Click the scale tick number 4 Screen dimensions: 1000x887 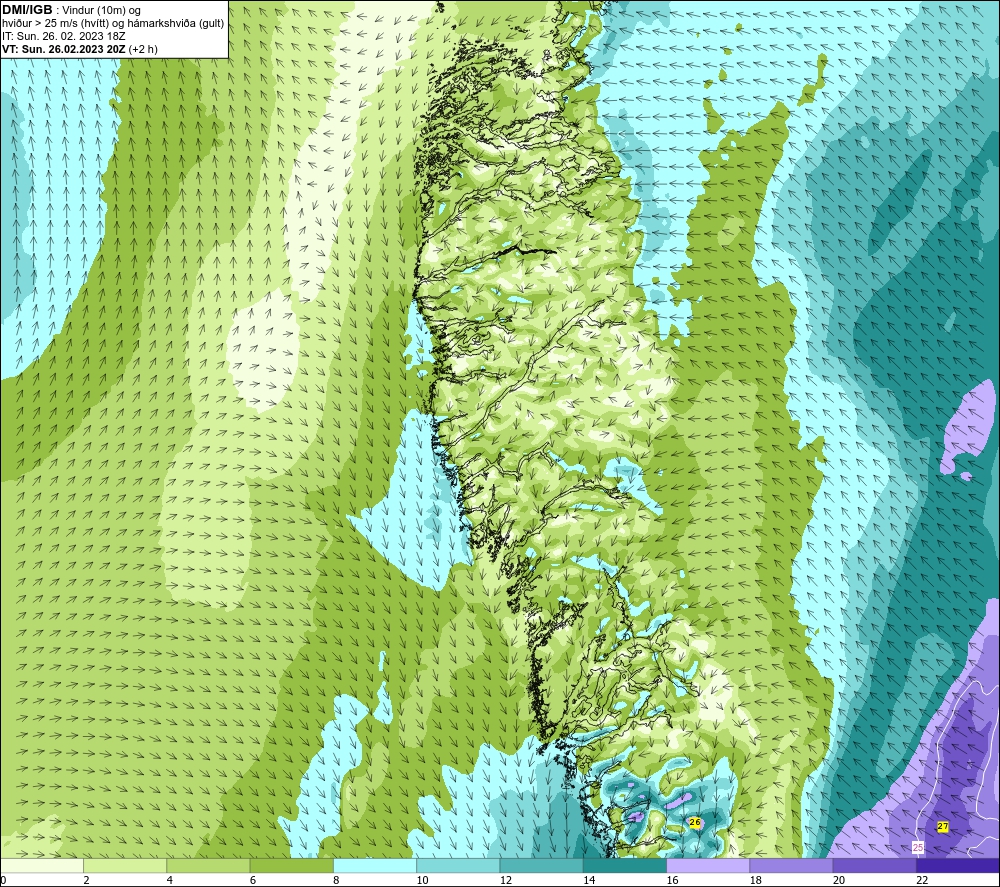coord(170,880)
